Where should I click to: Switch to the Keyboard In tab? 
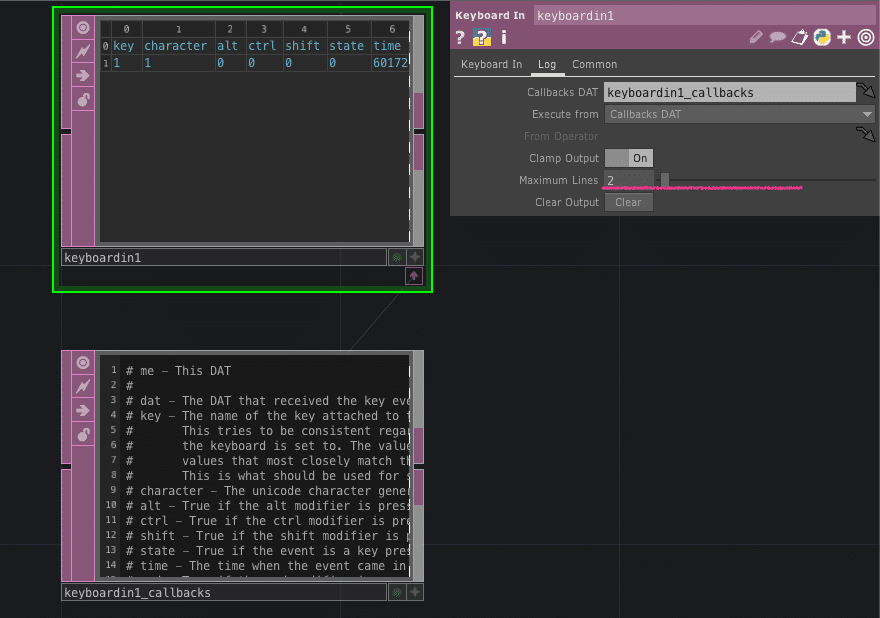(492, 65)
